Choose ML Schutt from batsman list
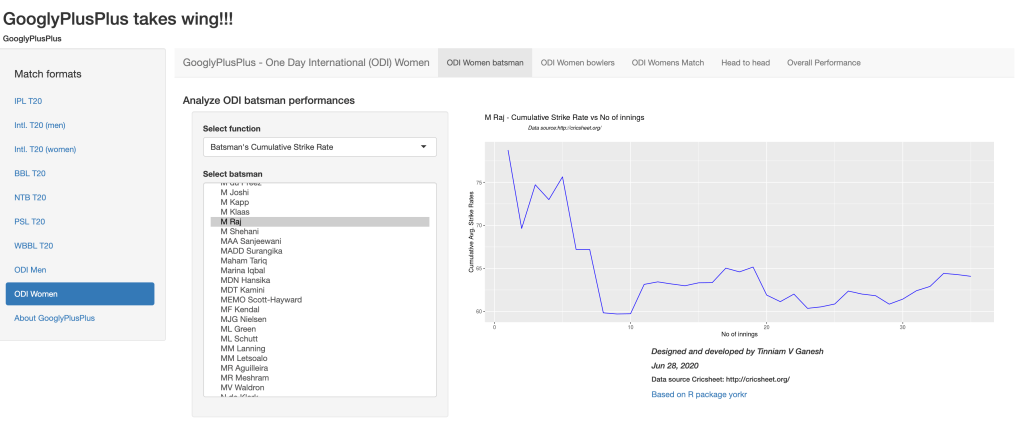The width and height of the screenshot is (1023, 423). coord(240,338)
